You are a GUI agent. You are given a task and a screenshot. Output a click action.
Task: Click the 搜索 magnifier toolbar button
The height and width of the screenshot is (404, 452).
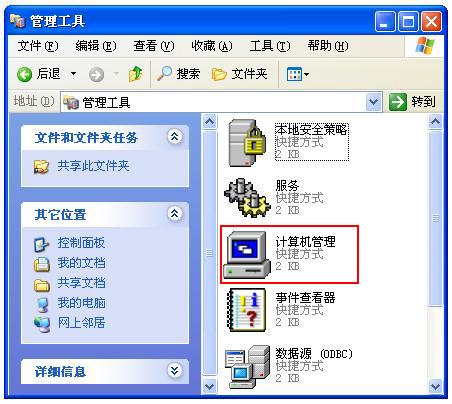click(x=178, y=74)
